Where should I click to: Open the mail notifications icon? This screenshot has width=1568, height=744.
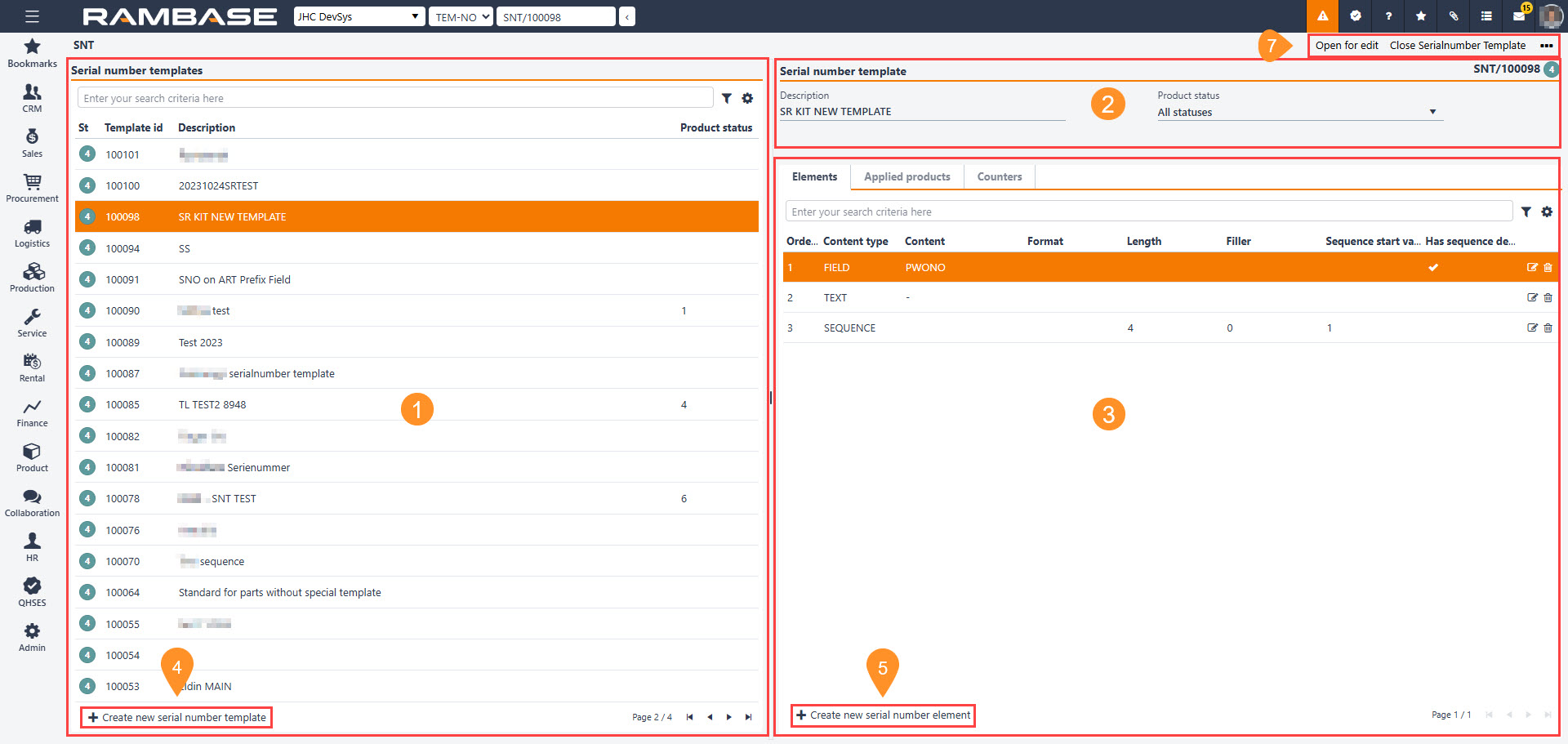click(x=1519, y=16)
